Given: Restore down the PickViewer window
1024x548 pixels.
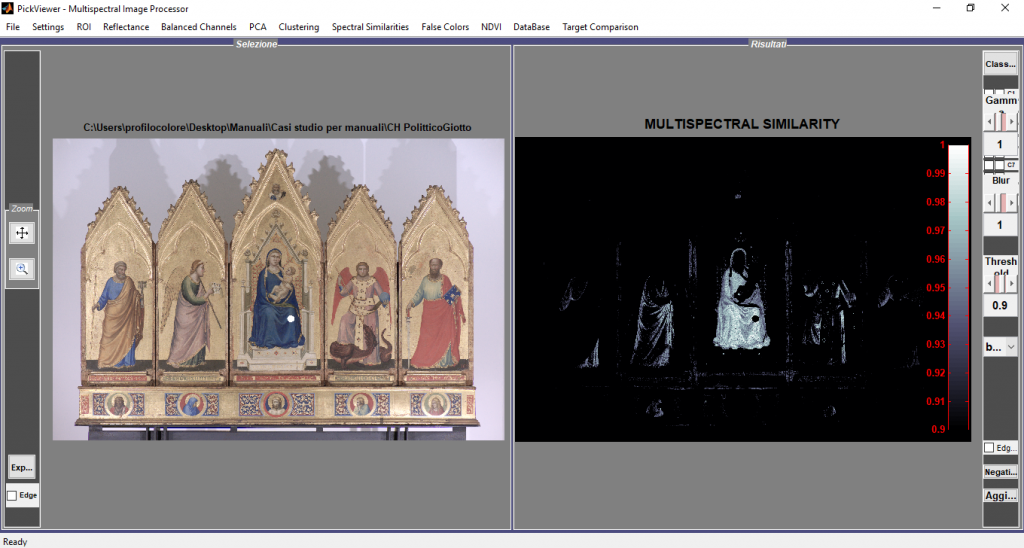Looking at the screenshot, I should click(x=970, y=8).
